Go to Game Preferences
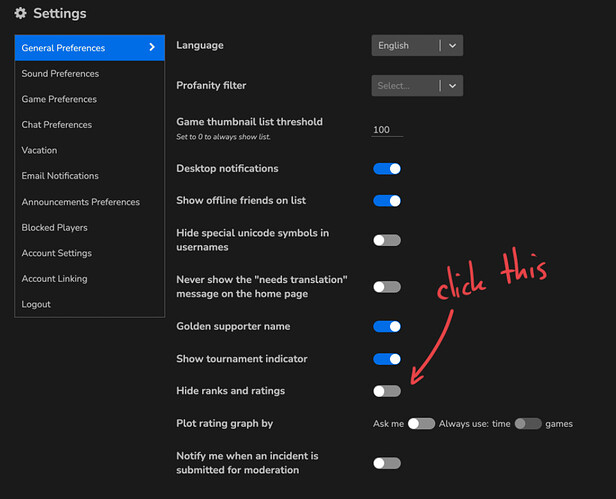 59,99
